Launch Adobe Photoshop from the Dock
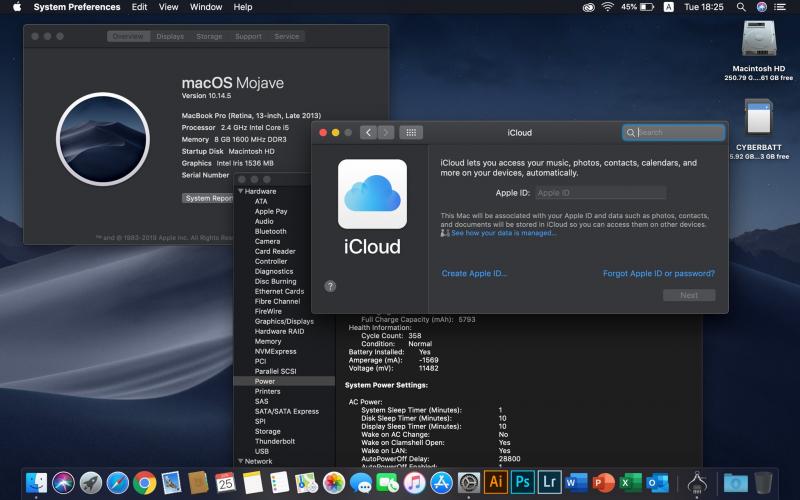Image resolution: width=800 pixels, height=500 pixels. pyautogui.click(x=522, y=482)
